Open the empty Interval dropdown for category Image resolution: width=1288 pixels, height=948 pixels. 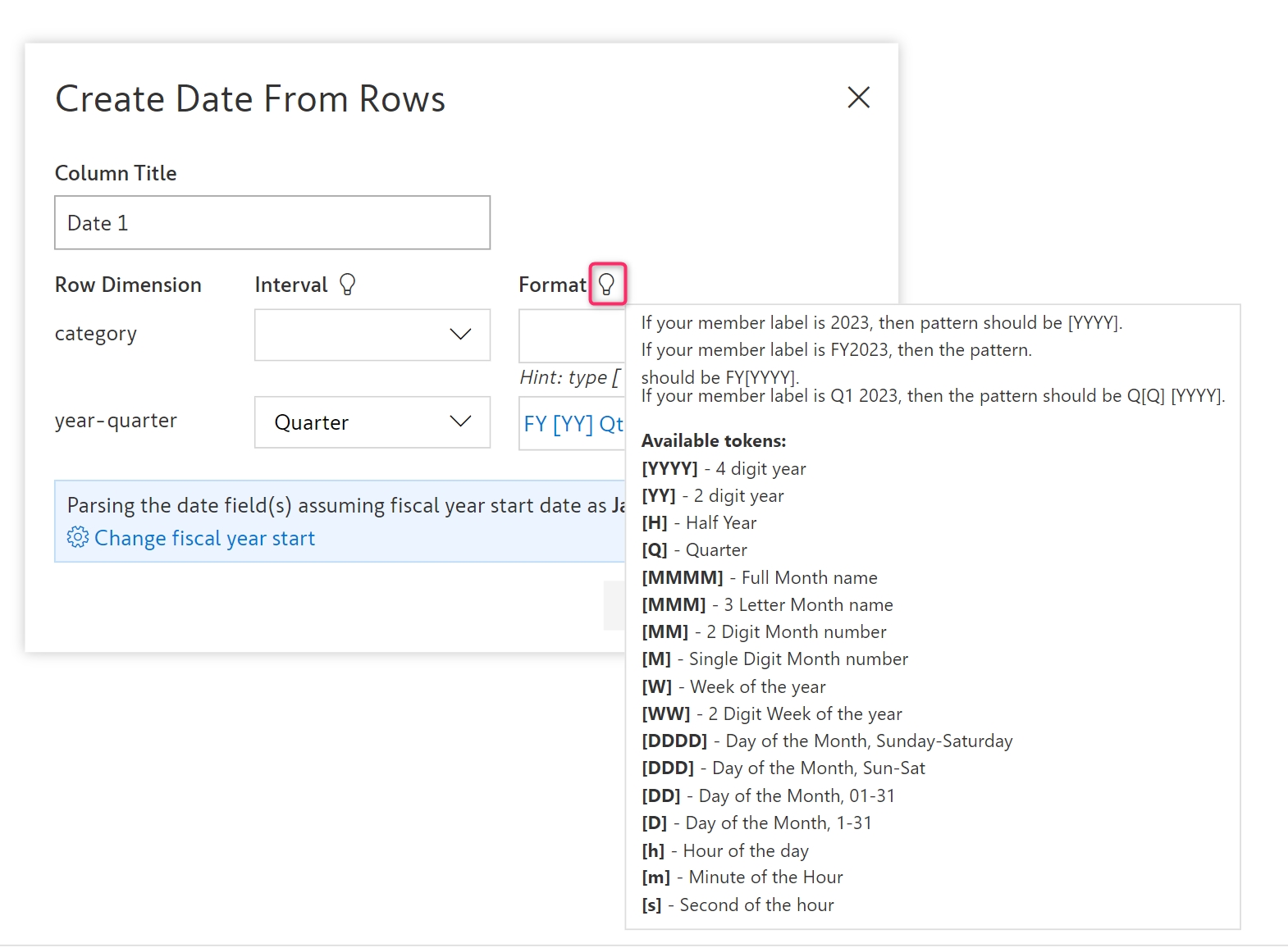(x=372, y=335)
